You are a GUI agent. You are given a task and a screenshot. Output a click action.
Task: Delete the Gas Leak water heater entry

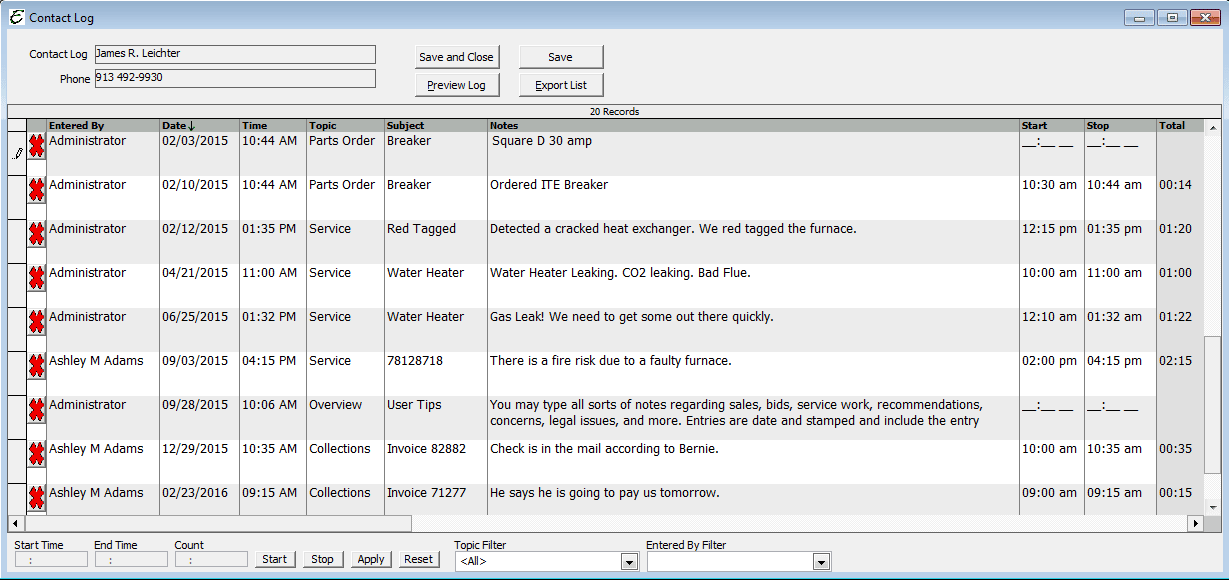pyautogui.click(x=36, y=322)
